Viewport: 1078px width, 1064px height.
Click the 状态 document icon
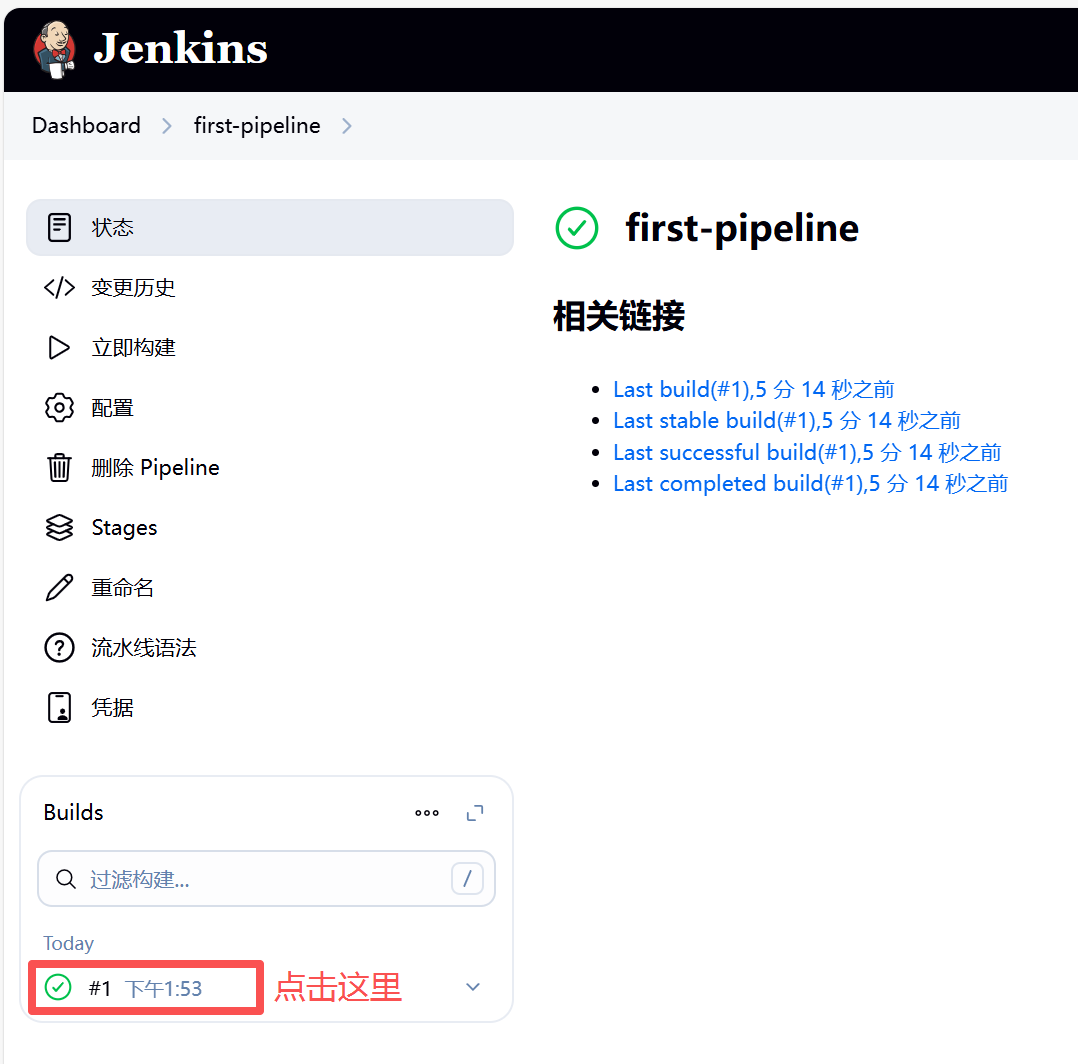point(59,228)
